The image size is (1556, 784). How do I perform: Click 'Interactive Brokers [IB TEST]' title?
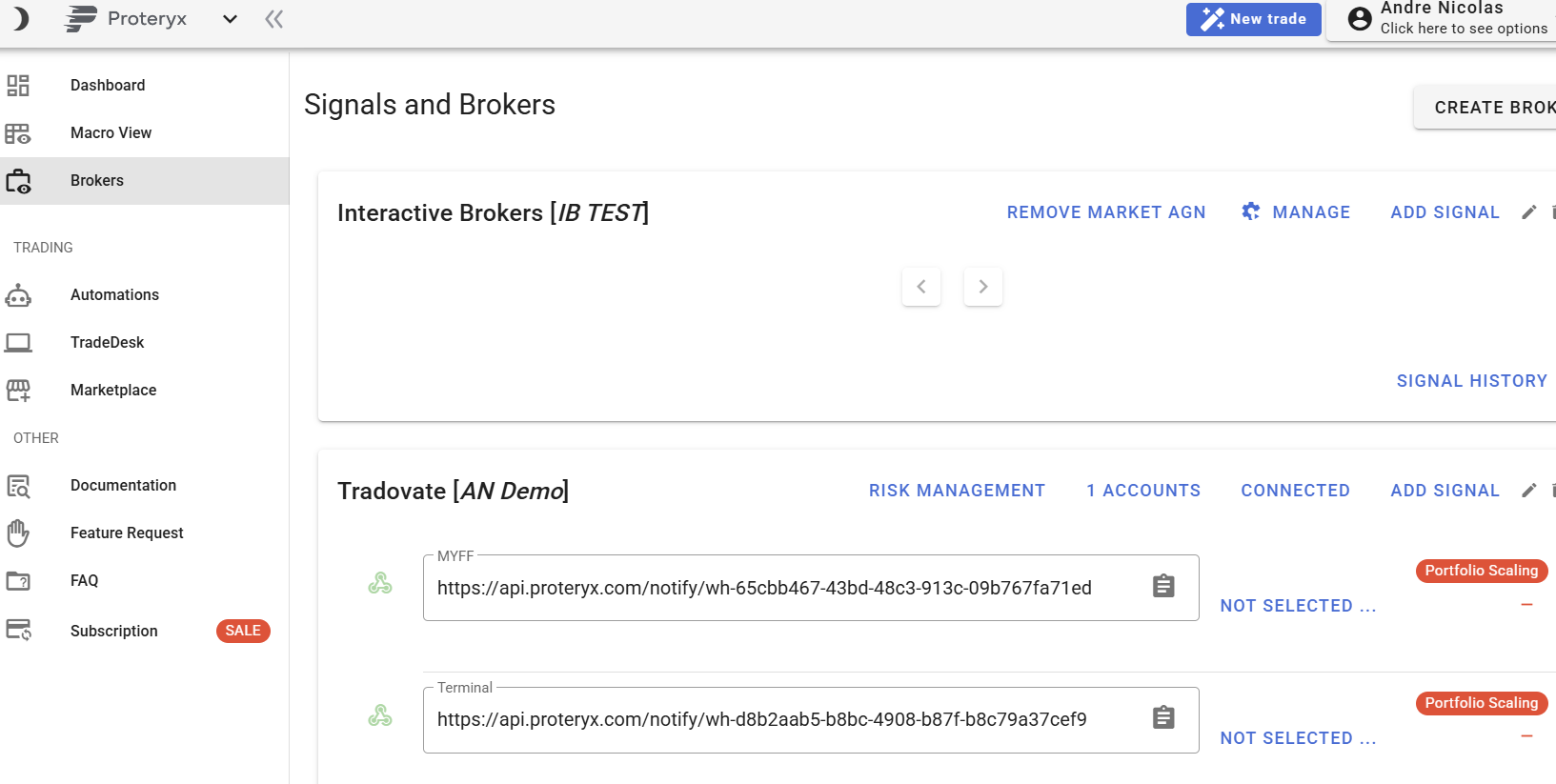(x=493, y=212)
